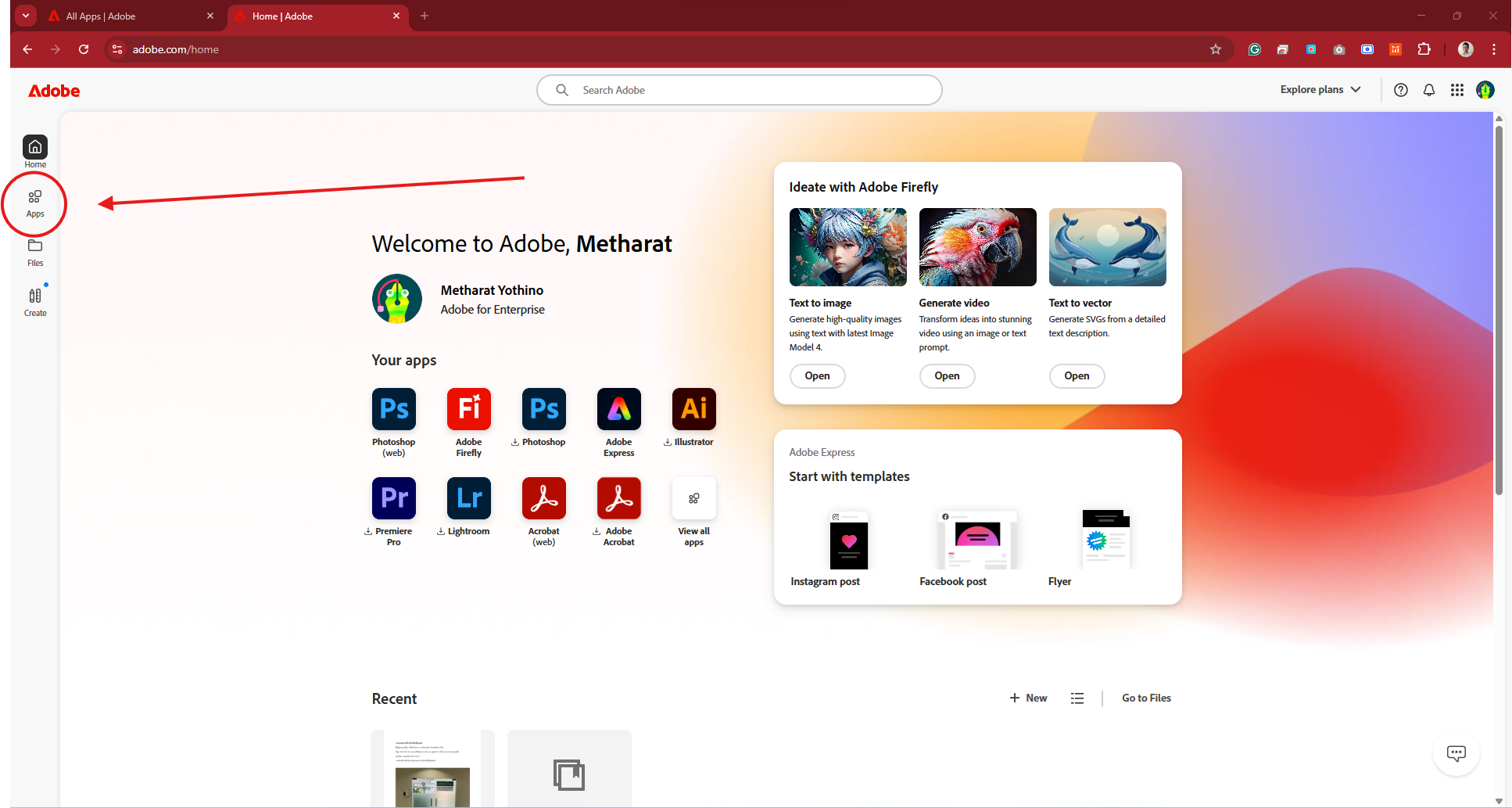The image size is (1512, 808).
Task: Expand the Explore plans dropdown
Action: 1320,90
